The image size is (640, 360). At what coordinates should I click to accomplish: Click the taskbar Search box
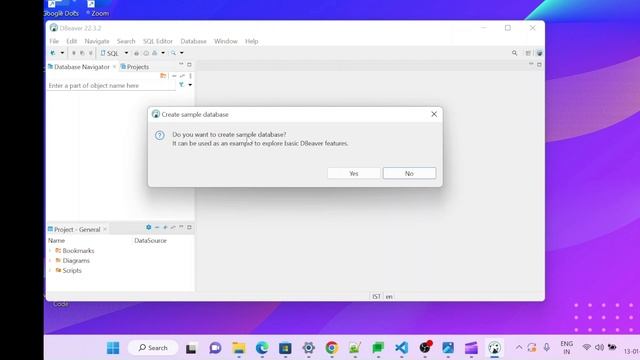tap(153, 348)
